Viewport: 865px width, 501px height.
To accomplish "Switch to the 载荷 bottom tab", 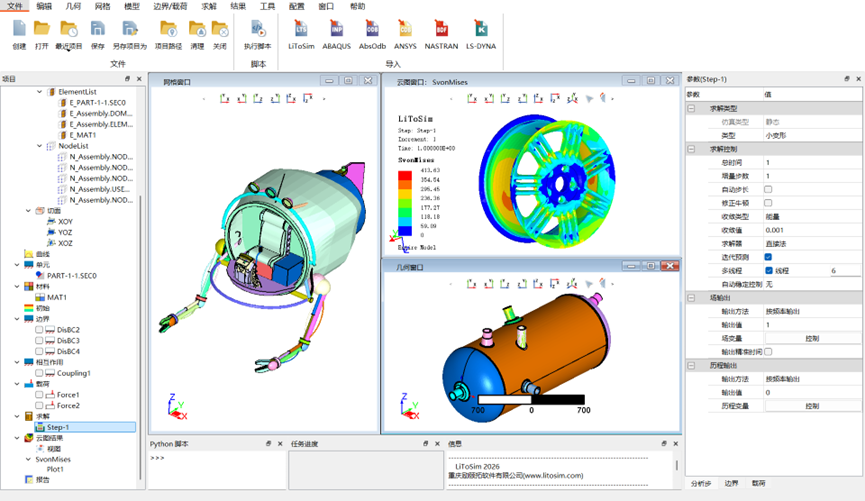I will tap(759, 483).
